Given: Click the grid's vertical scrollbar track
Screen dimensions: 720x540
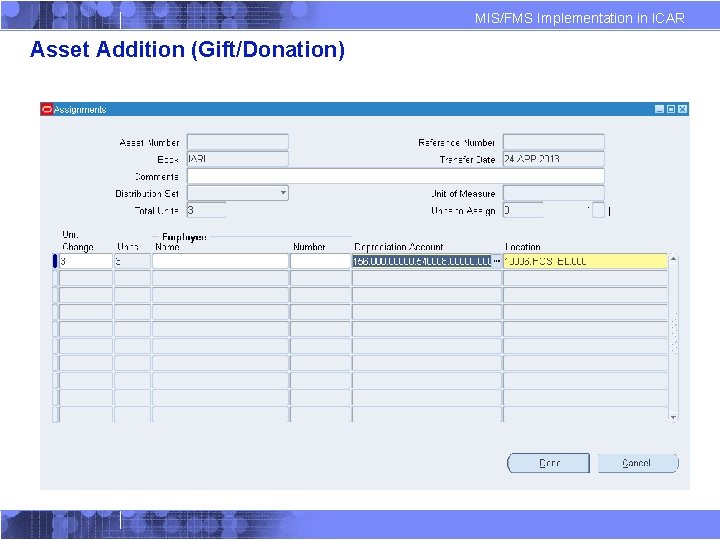Looking at the screenshot, I should (673, 338).
